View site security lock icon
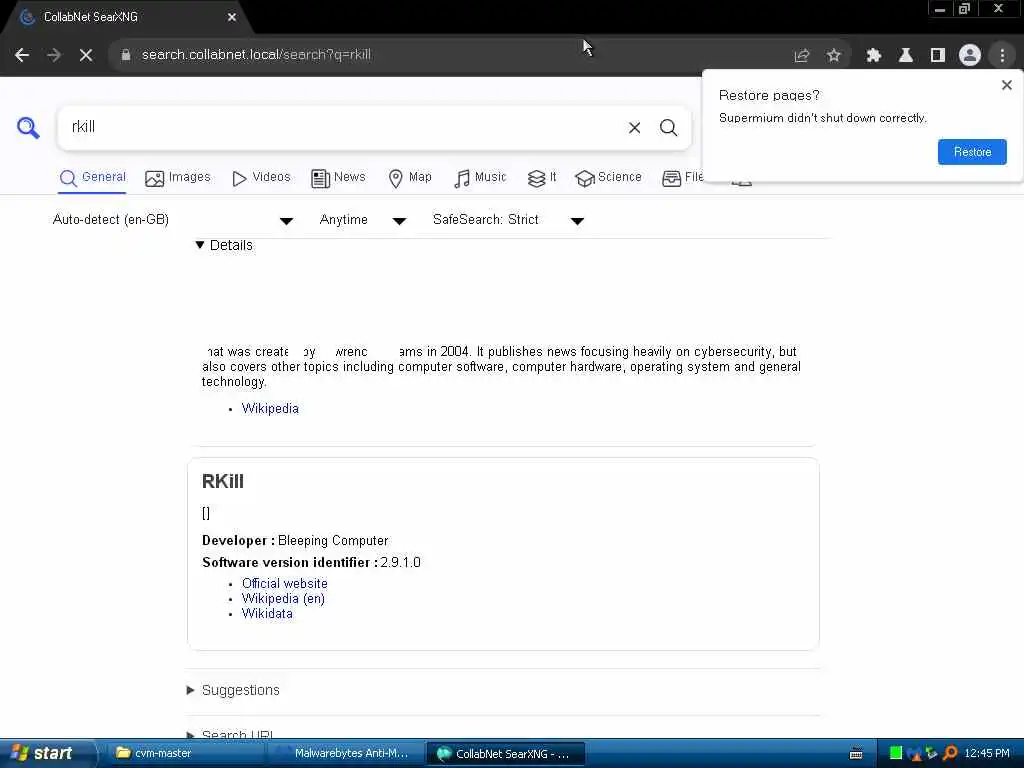 (125, 55)
